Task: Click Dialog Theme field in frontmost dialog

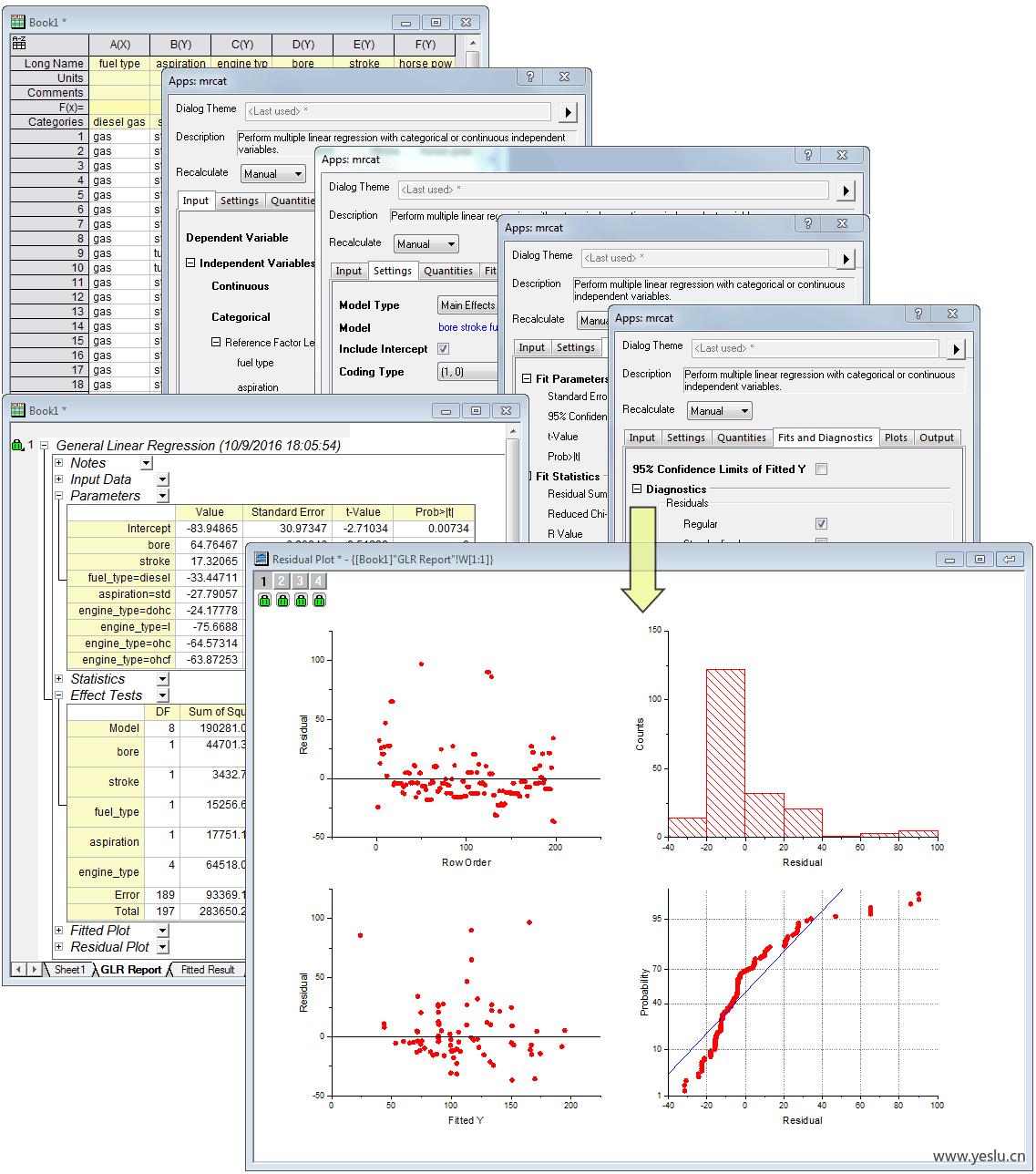Action: click(x=815, y=348)
